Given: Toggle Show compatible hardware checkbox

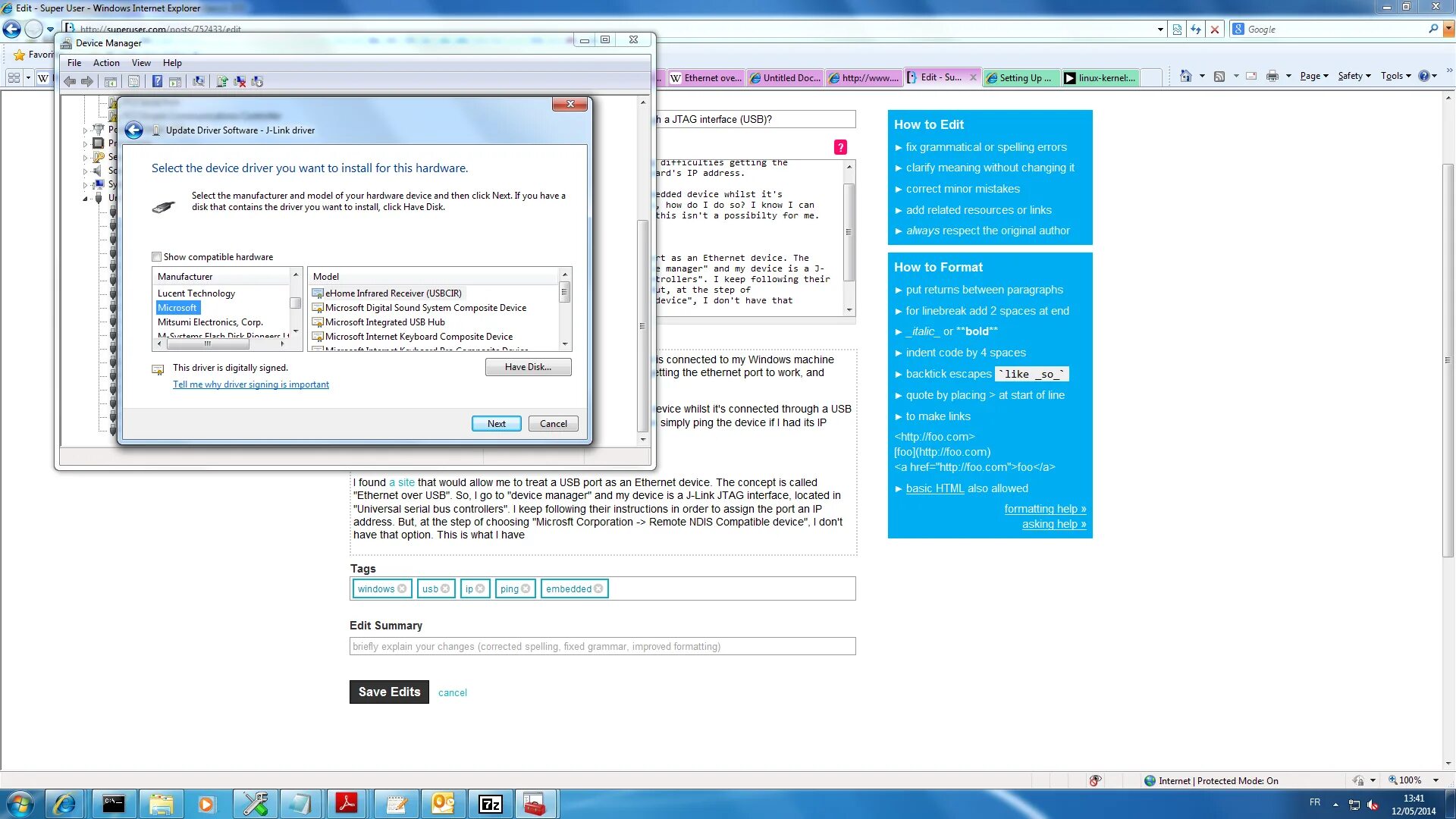Looking at the screenshot, I should pyautogui.click(x=157, y=257).
